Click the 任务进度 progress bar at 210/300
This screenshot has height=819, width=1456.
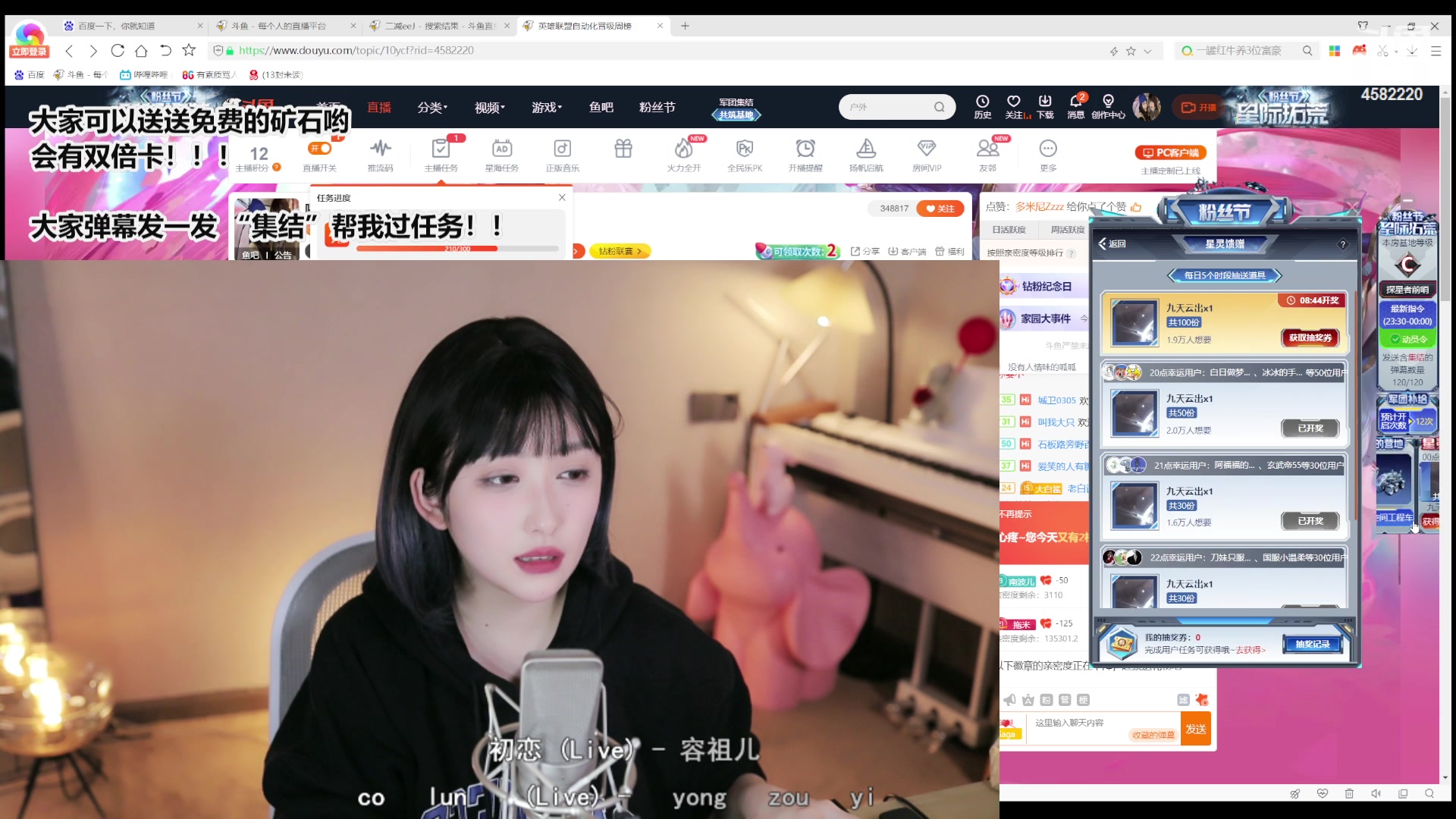[457, 249]
